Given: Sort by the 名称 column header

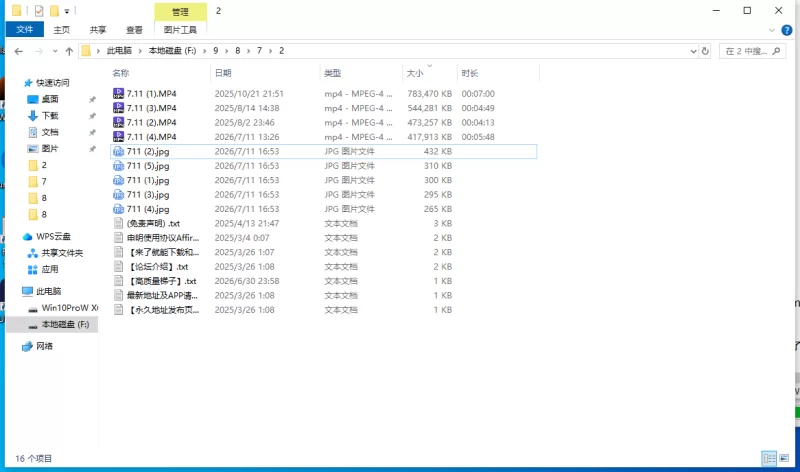Looking at the screenshot, I should point(121,73).
